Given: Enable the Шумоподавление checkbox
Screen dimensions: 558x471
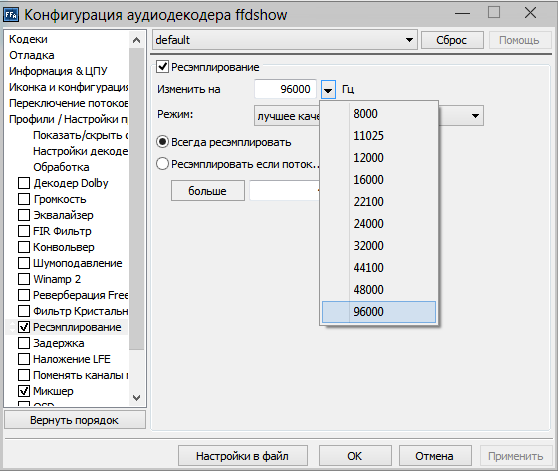Looking at the screenshot, I should pos(24,263).
